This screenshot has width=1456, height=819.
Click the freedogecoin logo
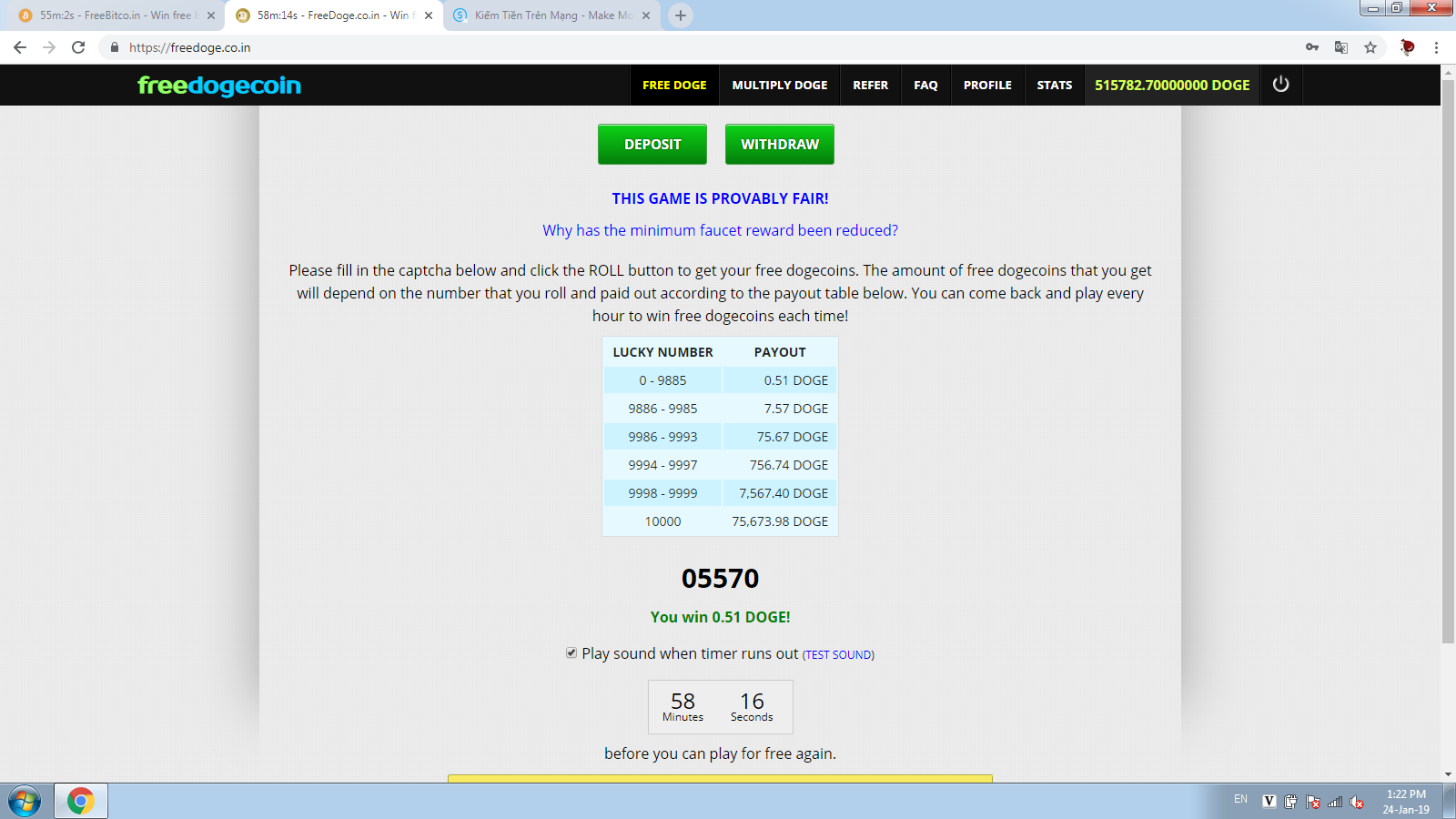(x=219, y=85)
